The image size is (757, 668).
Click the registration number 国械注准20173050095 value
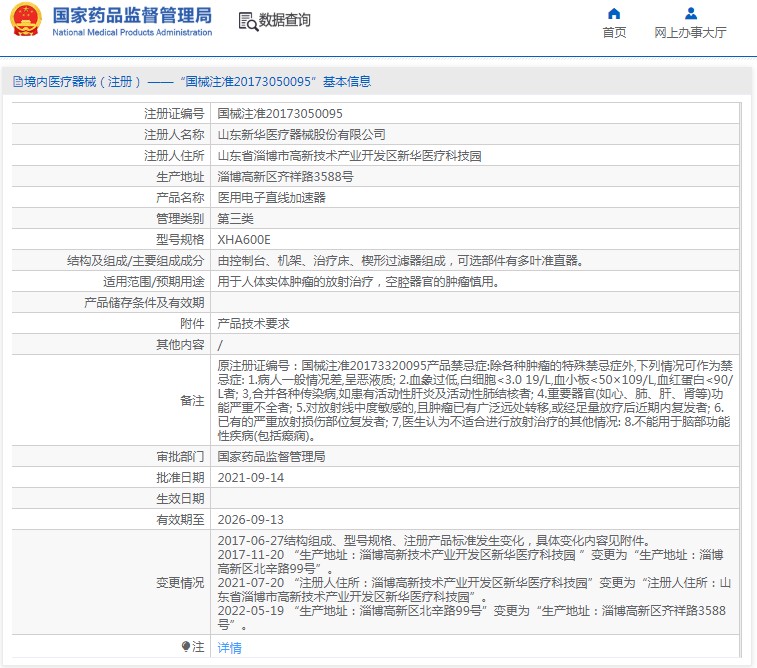tap(280, 114)
